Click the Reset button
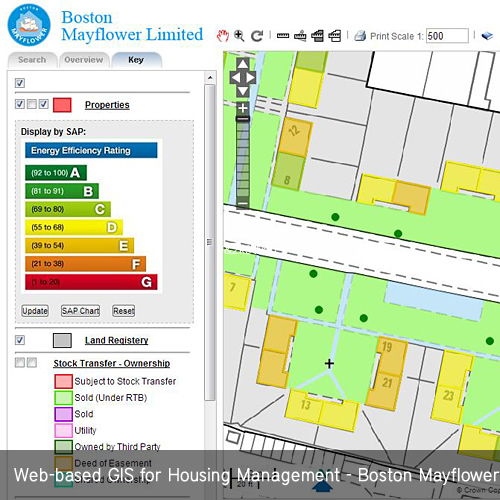Viewport: 500px width, 500px height. point(124,311)
